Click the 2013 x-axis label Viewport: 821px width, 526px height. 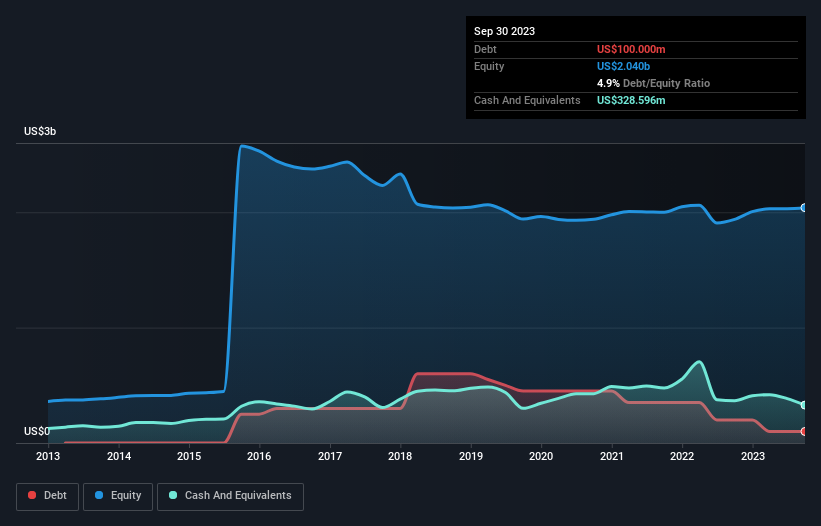tap(48, 456)
